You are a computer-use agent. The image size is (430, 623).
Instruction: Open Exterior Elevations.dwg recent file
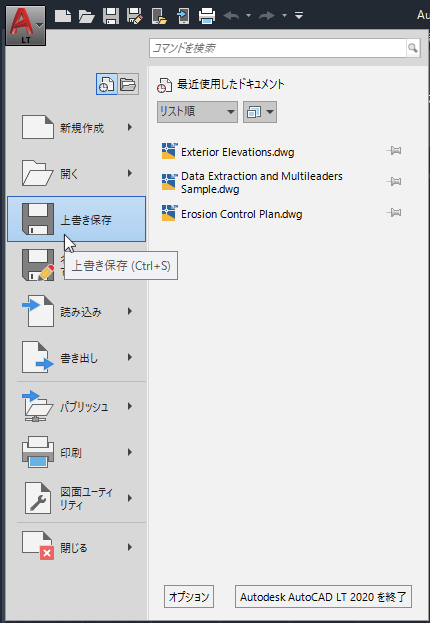(x=238, y=152)
